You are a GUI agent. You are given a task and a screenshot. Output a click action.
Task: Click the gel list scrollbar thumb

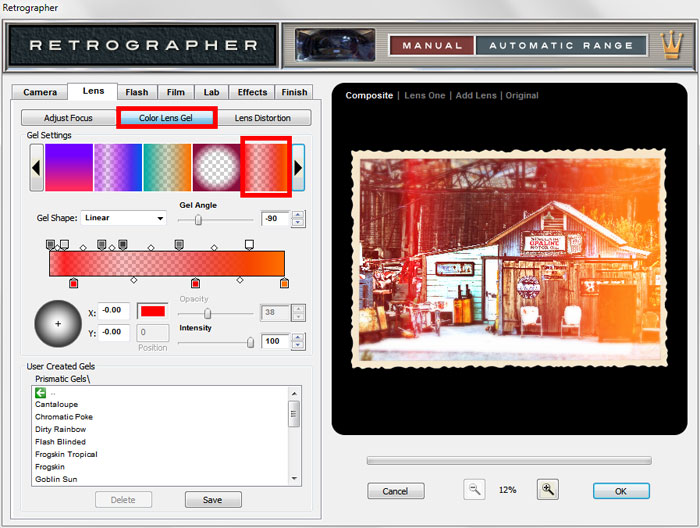tap(294, 413)
